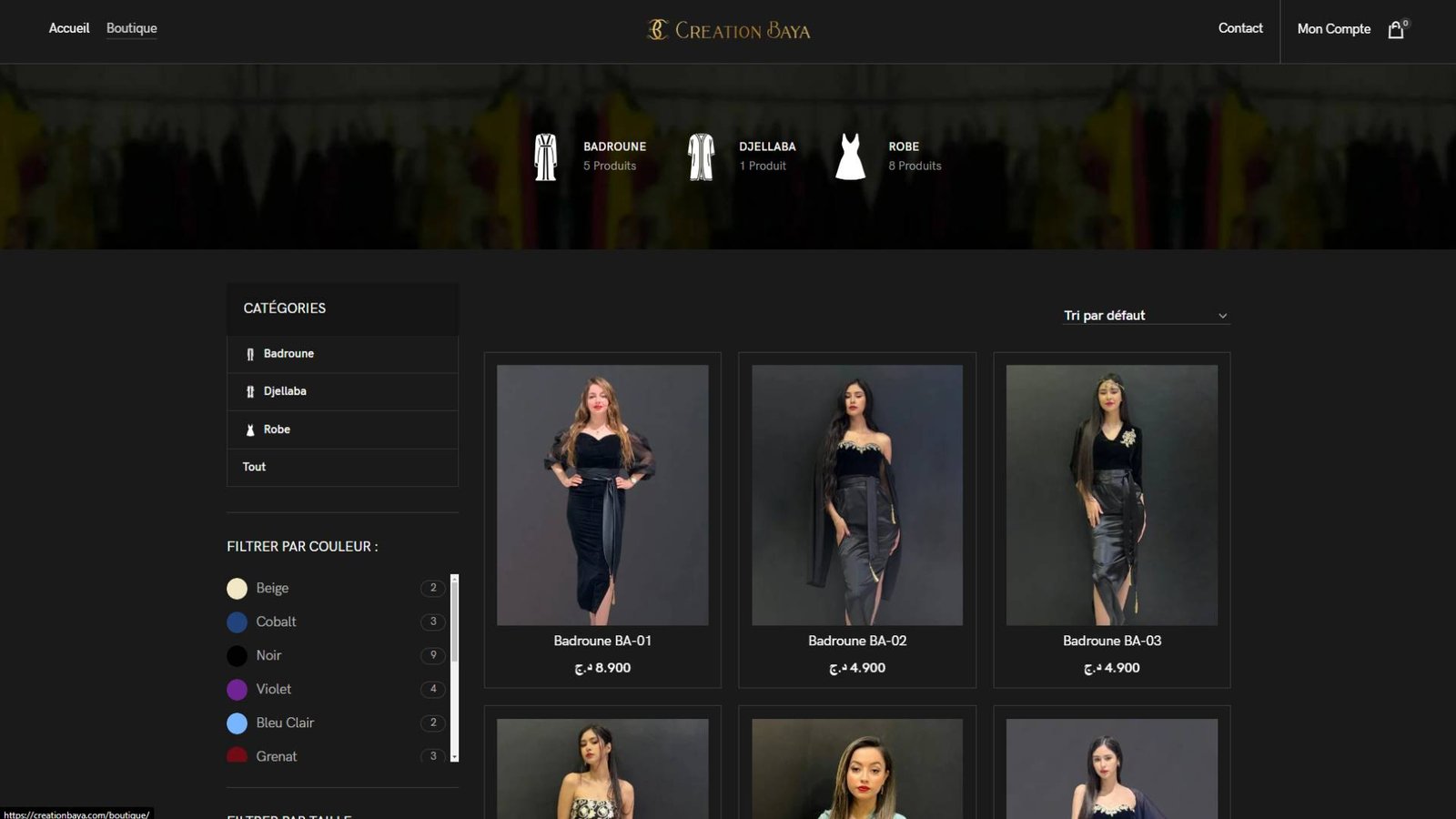Open the Contact page
The width and height of the screenshot is (1456, 819).
tap(1239, 28)
